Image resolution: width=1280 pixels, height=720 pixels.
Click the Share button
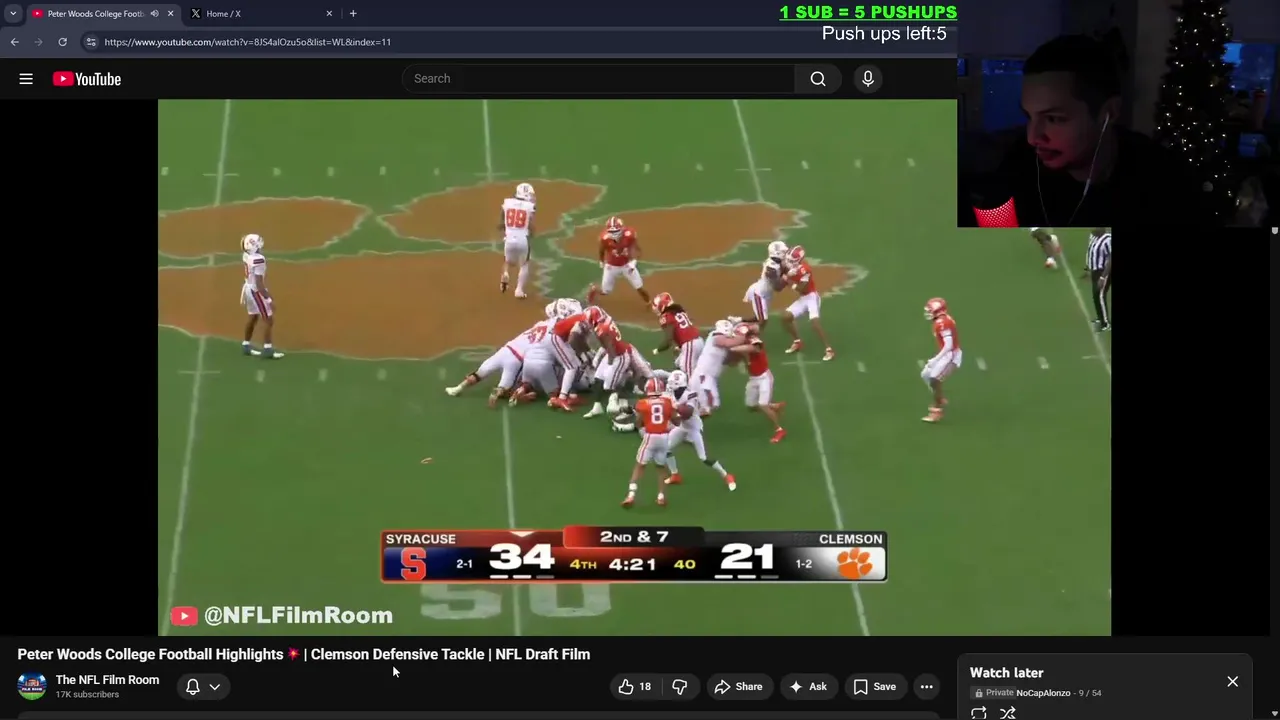click(737, 687)
